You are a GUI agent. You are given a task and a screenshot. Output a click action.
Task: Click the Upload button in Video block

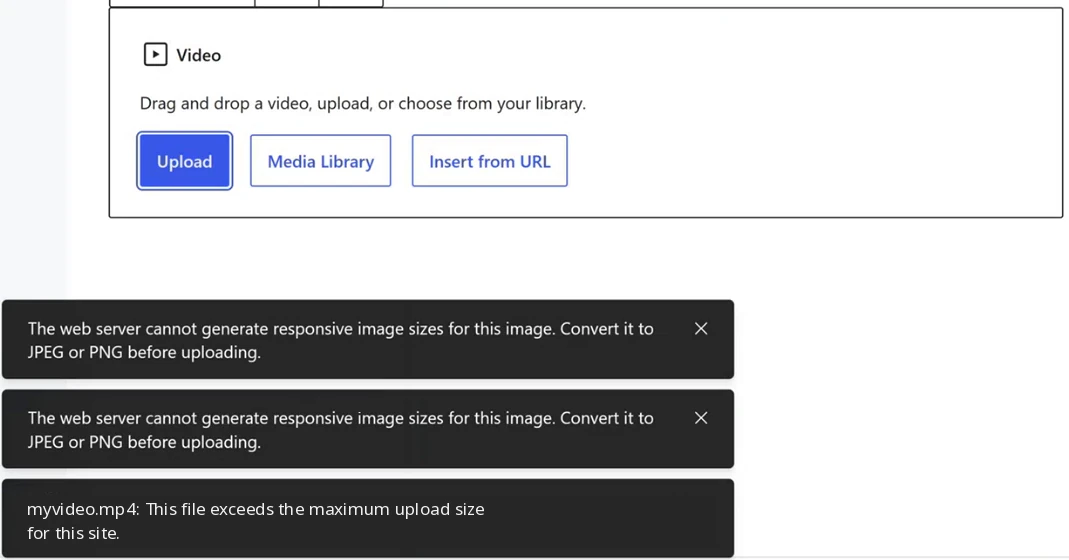[x=185, y=161]
